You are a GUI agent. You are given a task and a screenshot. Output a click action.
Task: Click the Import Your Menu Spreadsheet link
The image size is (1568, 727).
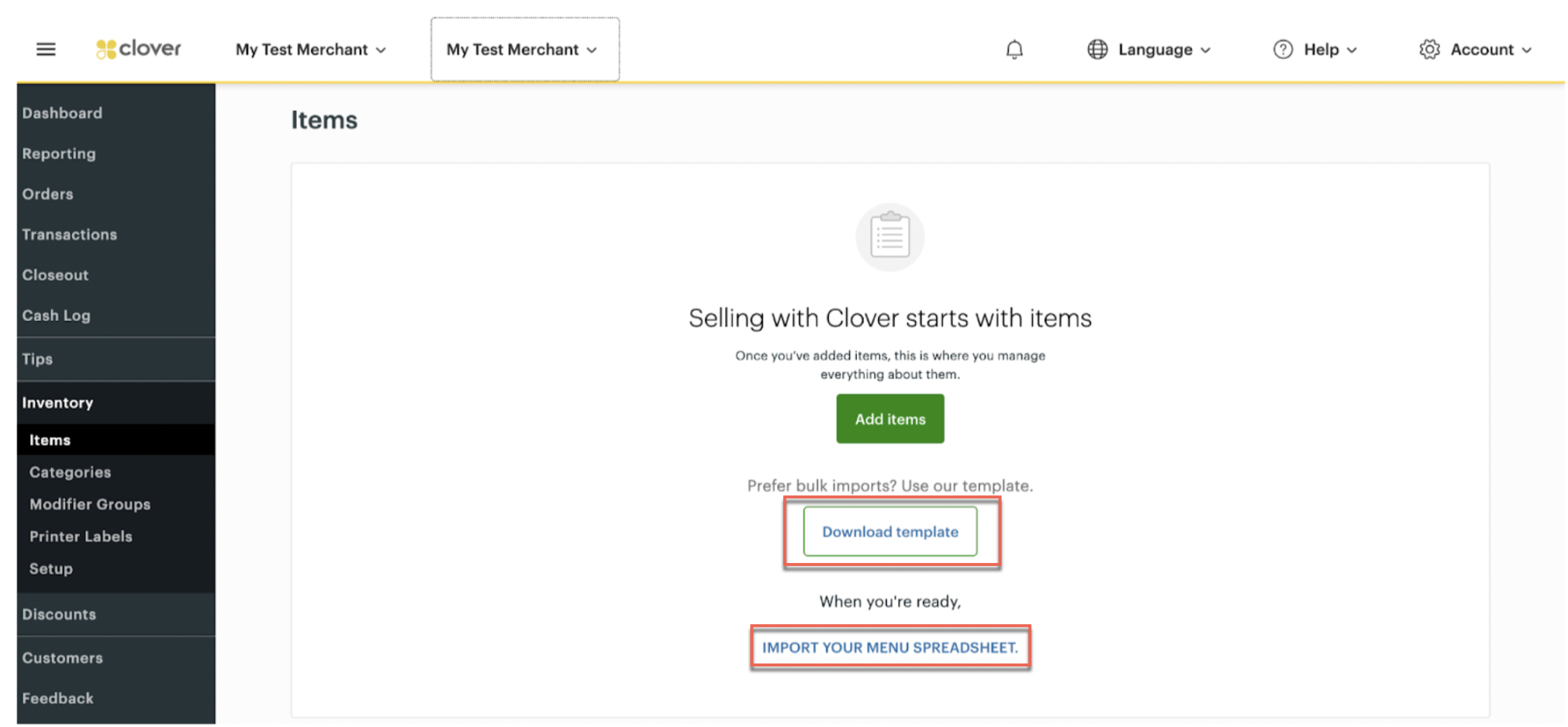pos(890,648)
